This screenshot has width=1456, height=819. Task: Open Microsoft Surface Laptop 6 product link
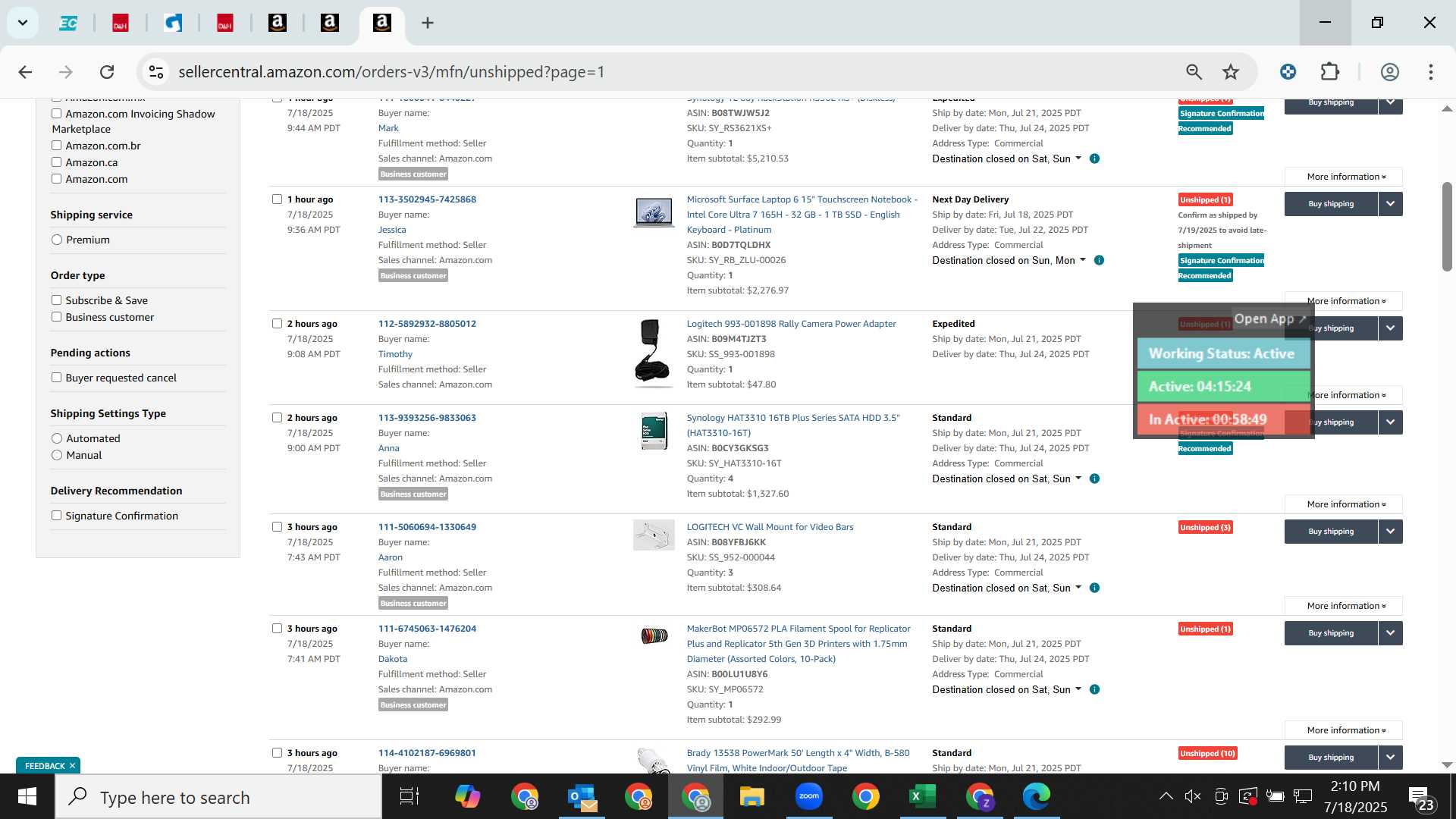tap(802, 215)
